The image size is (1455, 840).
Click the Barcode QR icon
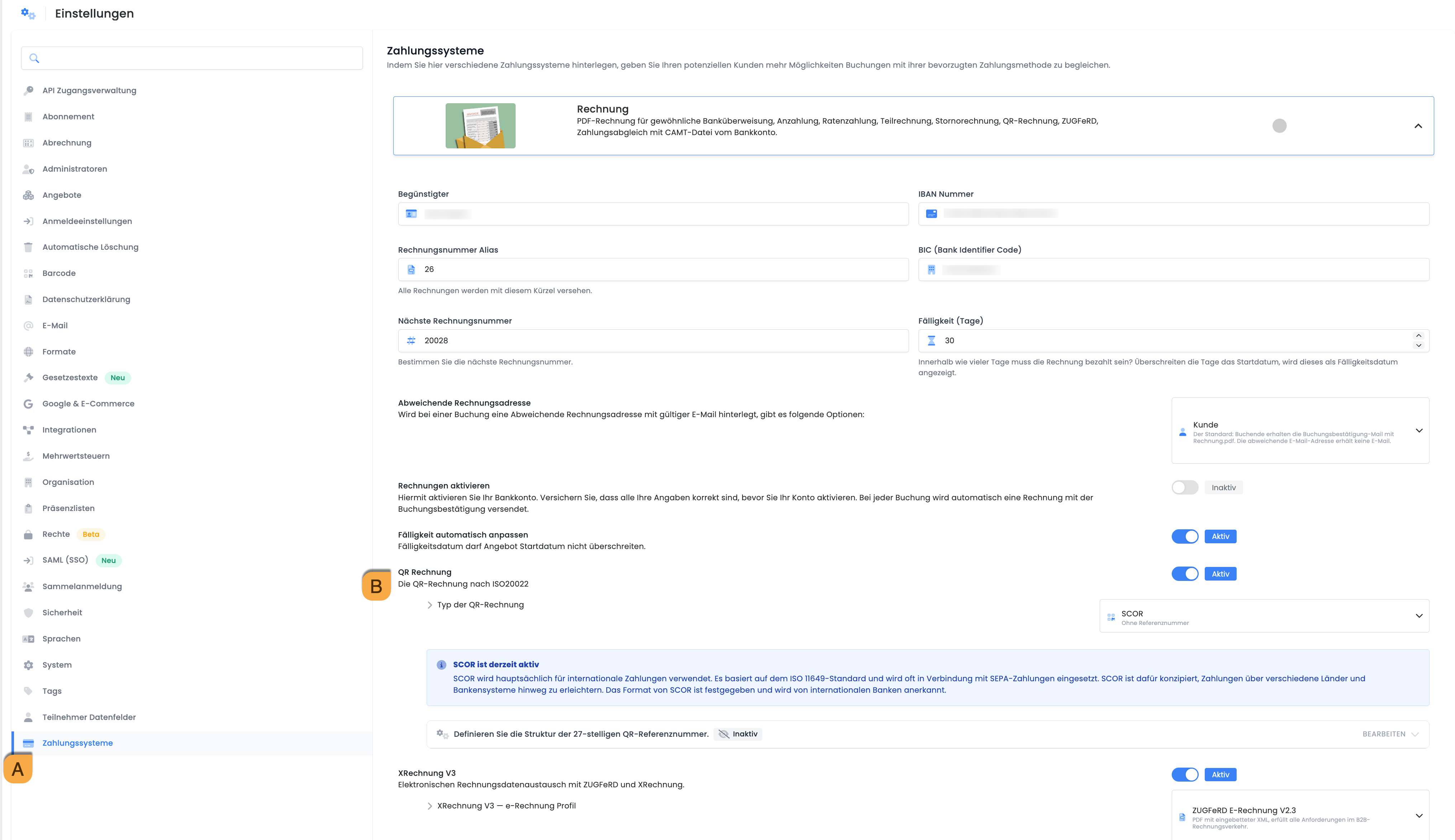28,273
